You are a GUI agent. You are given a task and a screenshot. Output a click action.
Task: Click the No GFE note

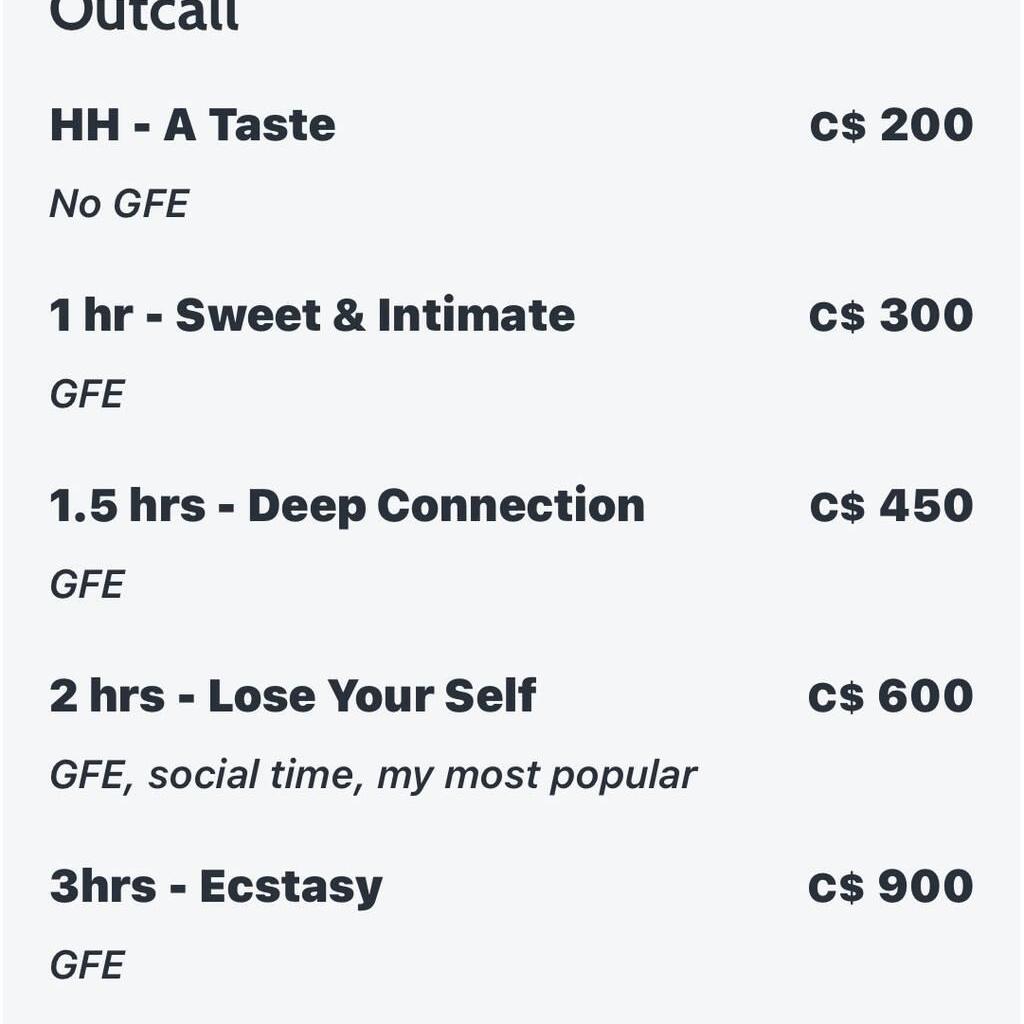pos(119,204)
